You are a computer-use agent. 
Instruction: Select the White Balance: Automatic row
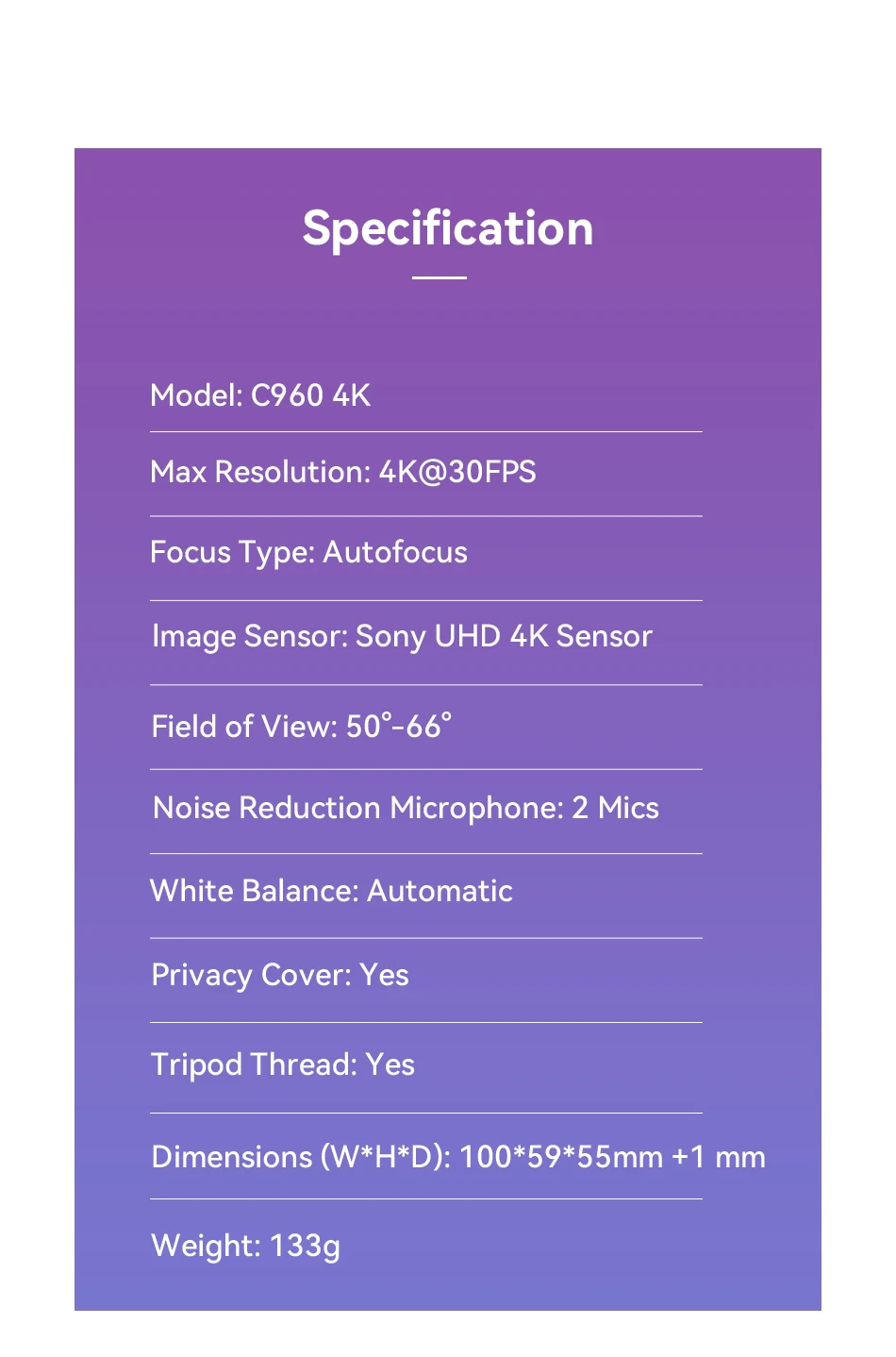coord(331,892)
